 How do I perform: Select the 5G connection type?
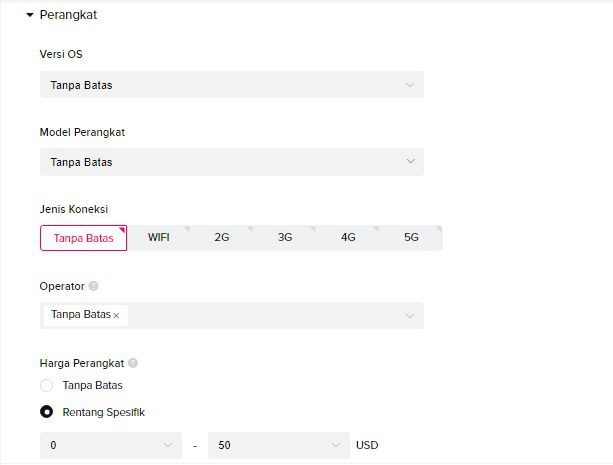[x=411, y=237]
